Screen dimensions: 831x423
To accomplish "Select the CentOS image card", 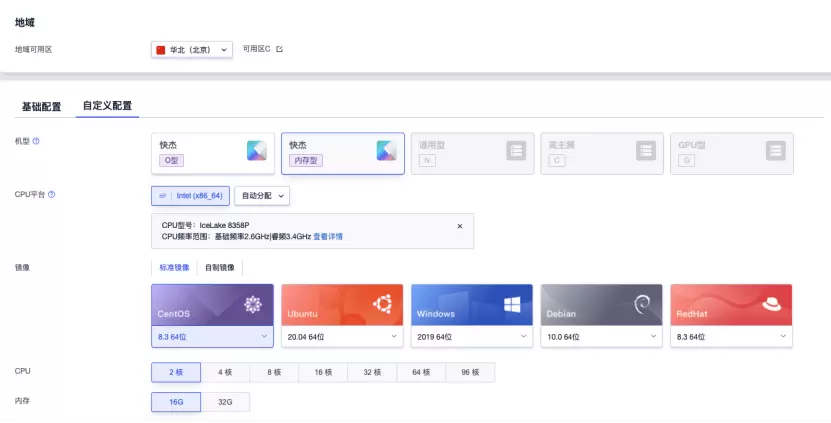I will click(211, 305).
